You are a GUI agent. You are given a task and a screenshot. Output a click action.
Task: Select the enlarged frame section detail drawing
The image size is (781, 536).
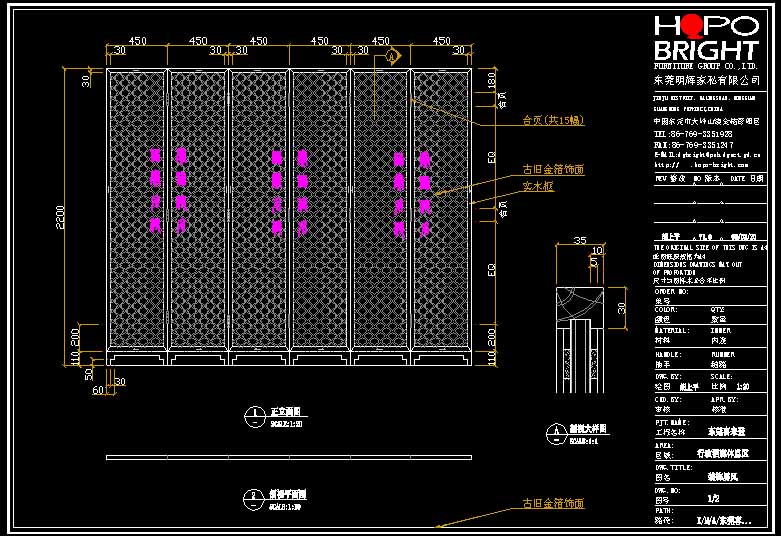tap(580, 340)
